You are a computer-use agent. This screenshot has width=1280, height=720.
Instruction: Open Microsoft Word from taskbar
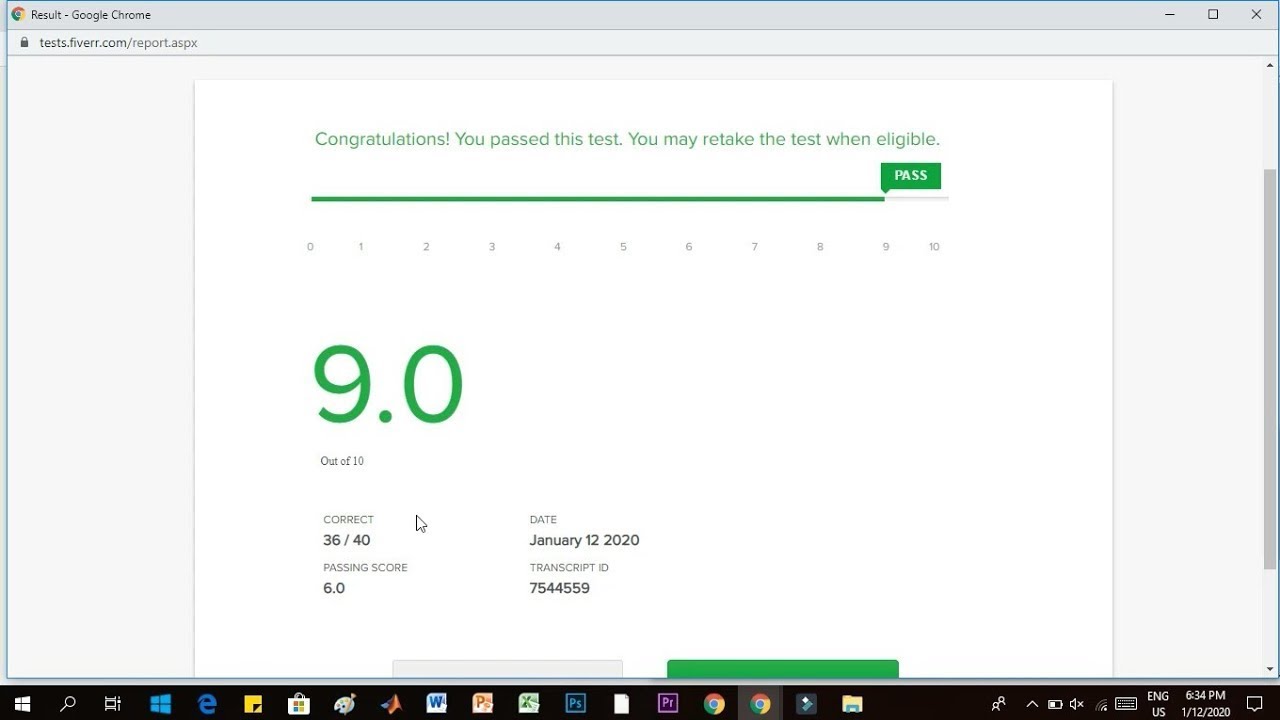437,703
